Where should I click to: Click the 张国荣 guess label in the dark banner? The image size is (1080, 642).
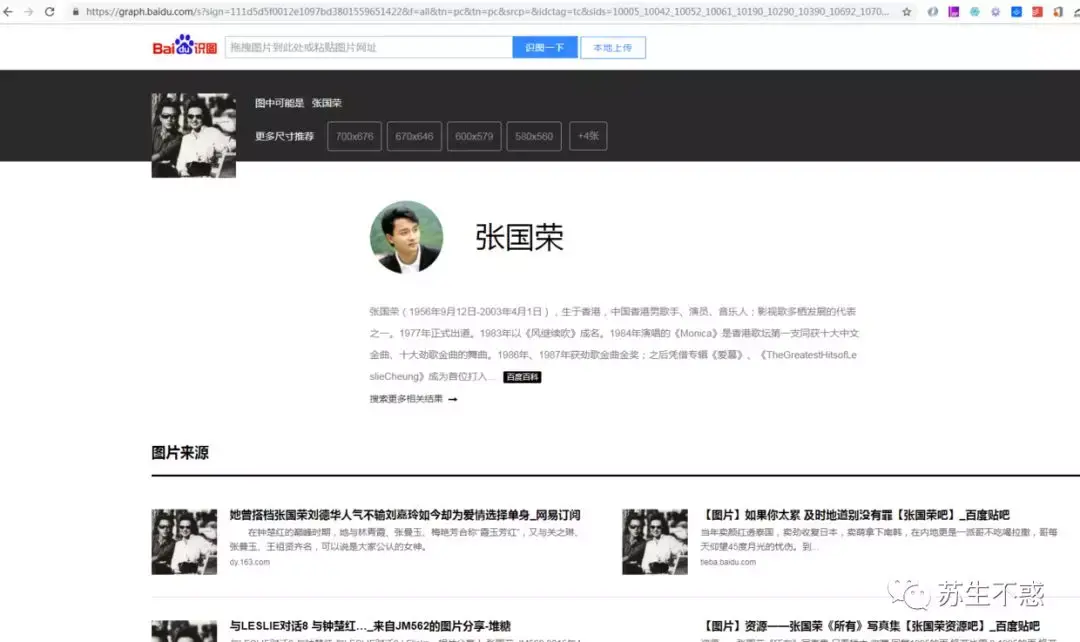[326, 103]
